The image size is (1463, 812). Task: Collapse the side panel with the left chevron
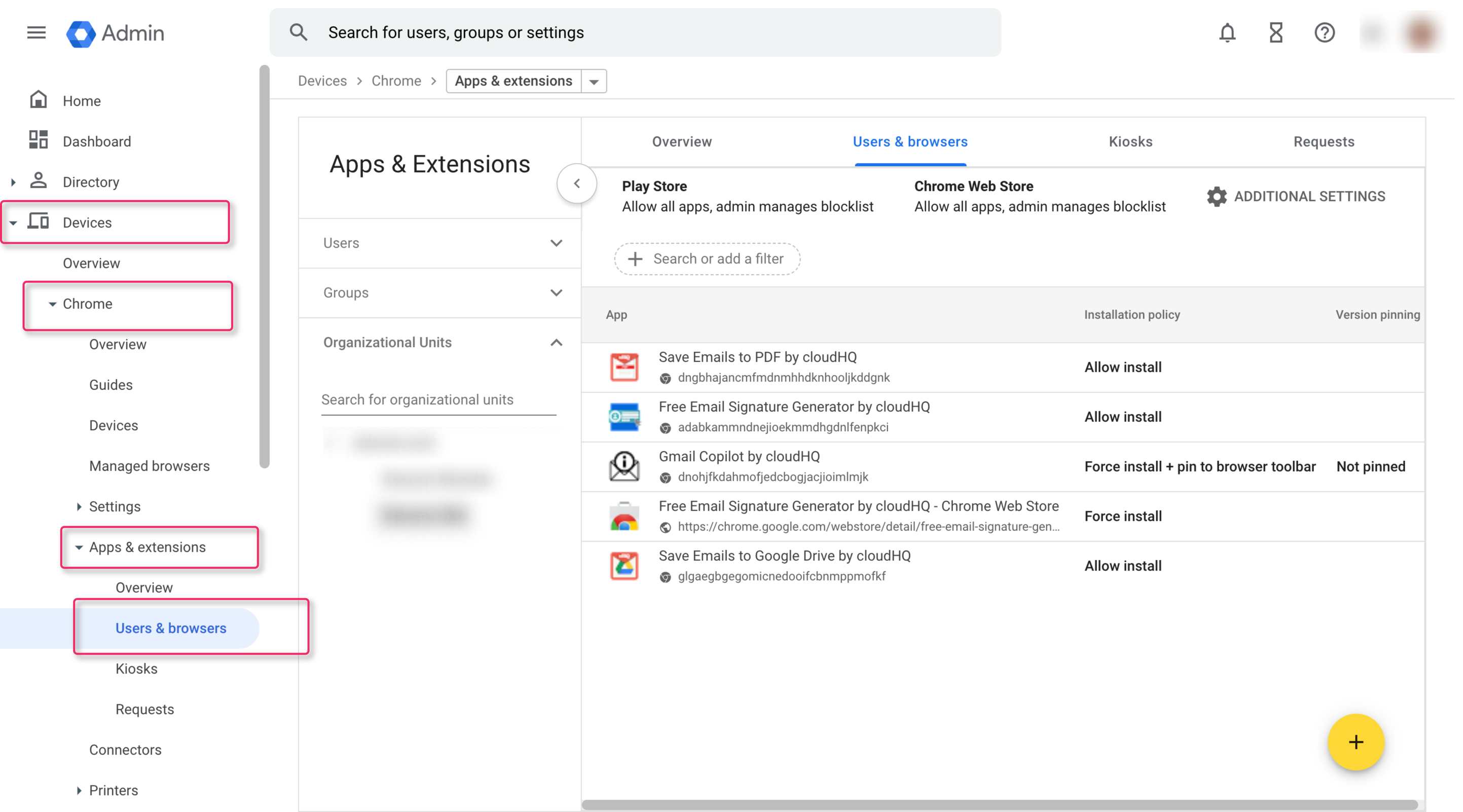576,183
